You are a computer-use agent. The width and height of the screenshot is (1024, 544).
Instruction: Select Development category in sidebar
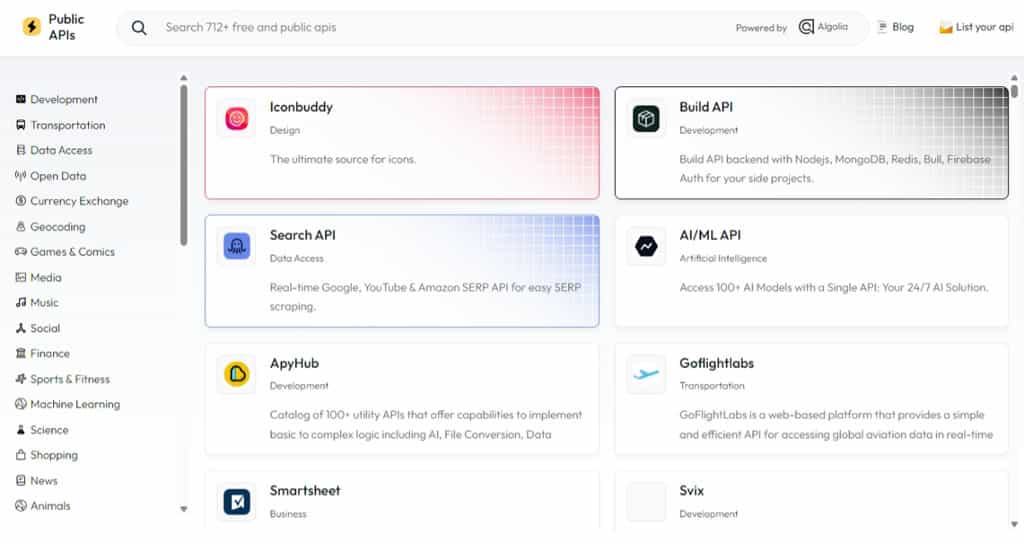coord(64,100)
